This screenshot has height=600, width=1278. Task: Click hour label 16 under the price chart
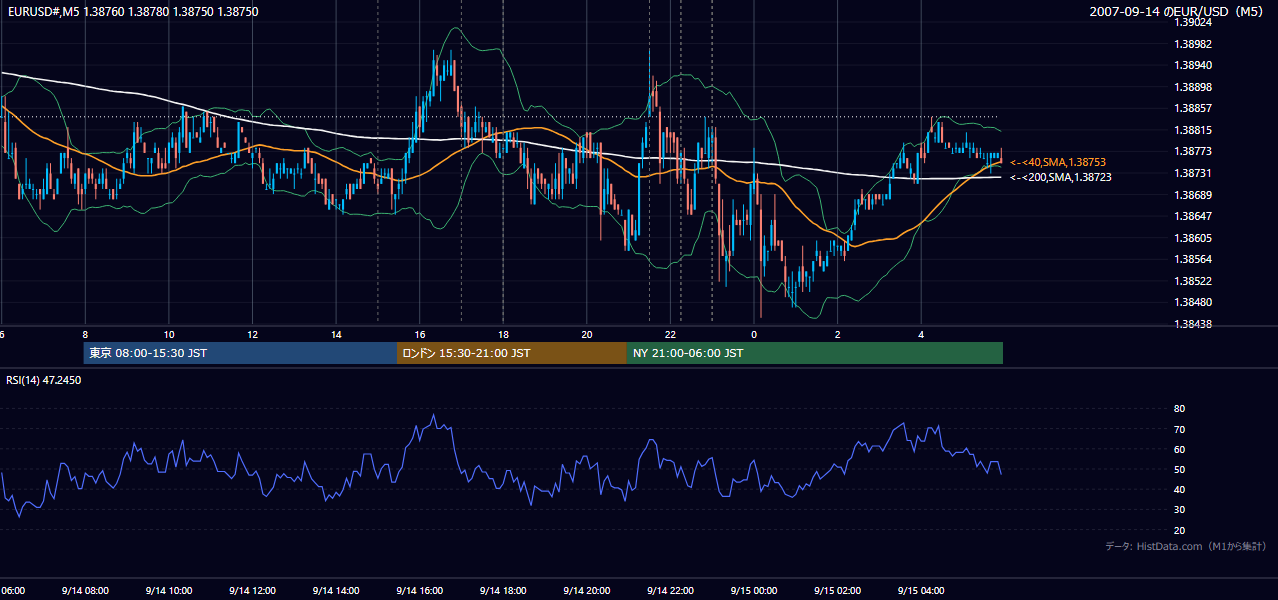(x=420, y=335)
